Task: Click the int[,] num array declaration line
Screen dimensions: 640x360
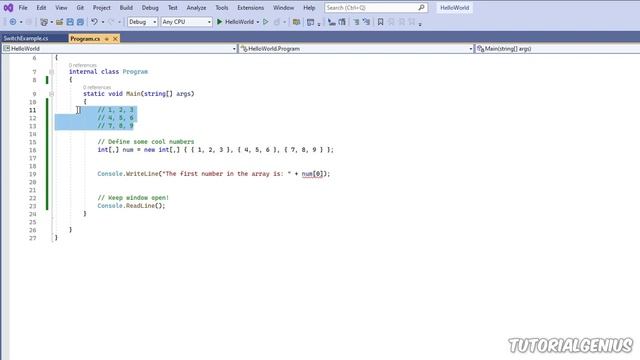Action: (x=216, y=150)
